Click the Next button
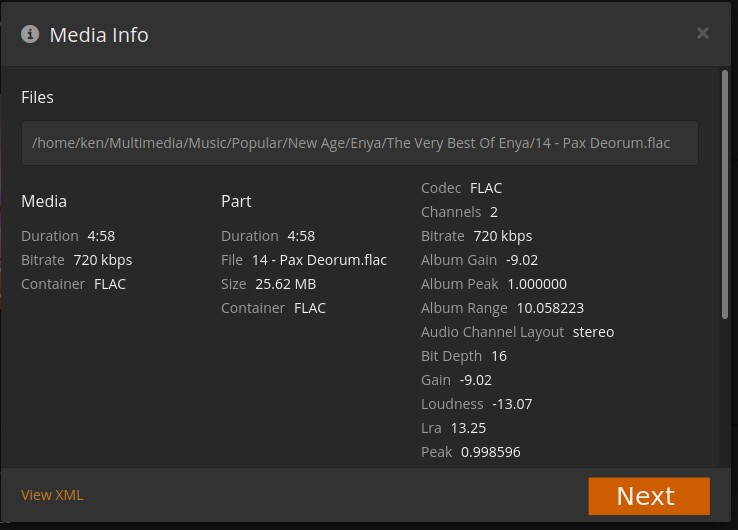 [x=649, y=496]
